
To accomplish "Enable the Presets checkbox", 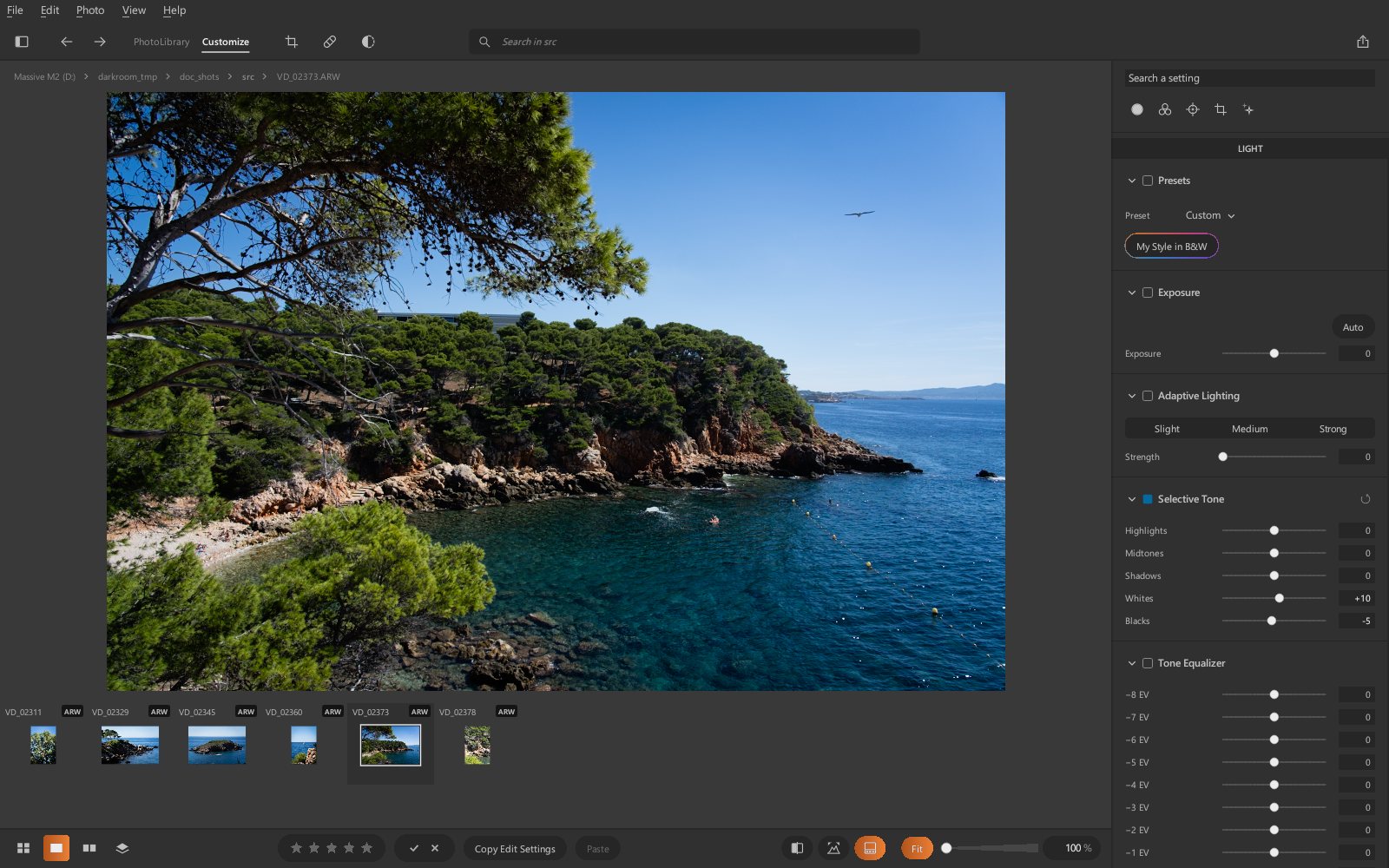I will click(x=1148, y=181).
